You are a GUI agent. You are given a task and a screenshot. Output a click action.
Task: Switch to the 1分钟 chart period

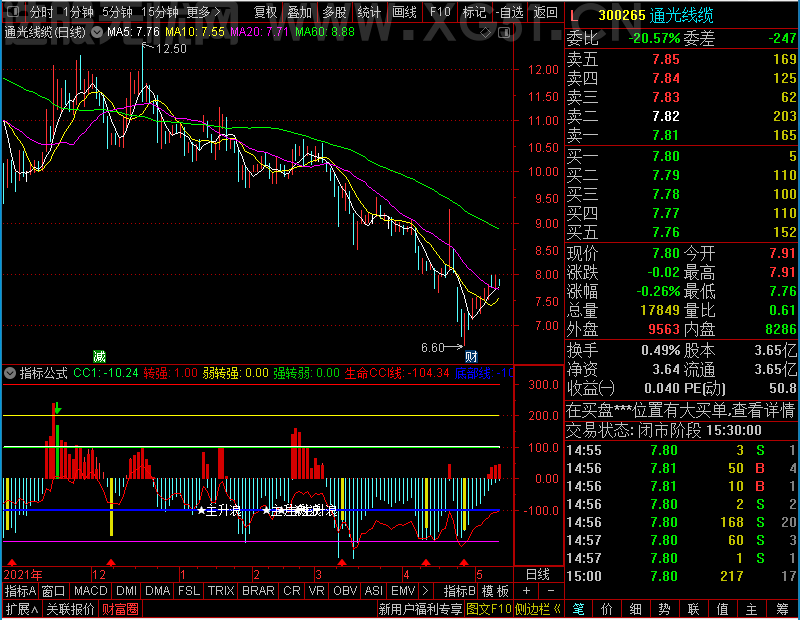click(79, 12)
